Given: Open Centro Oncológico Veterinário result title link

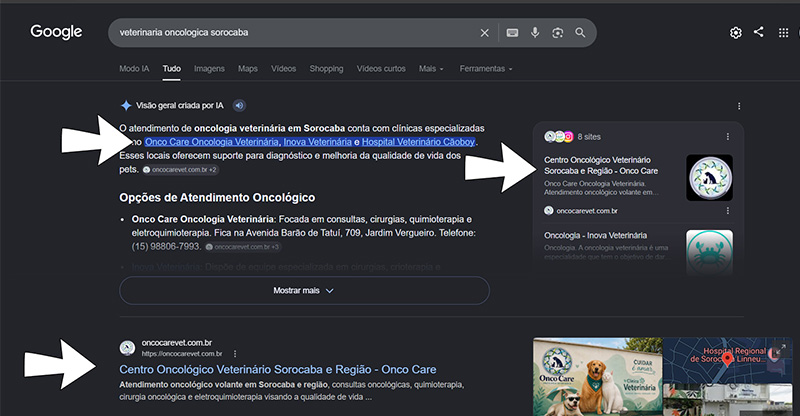Looking at the screenshot, I should click(278, 370).
